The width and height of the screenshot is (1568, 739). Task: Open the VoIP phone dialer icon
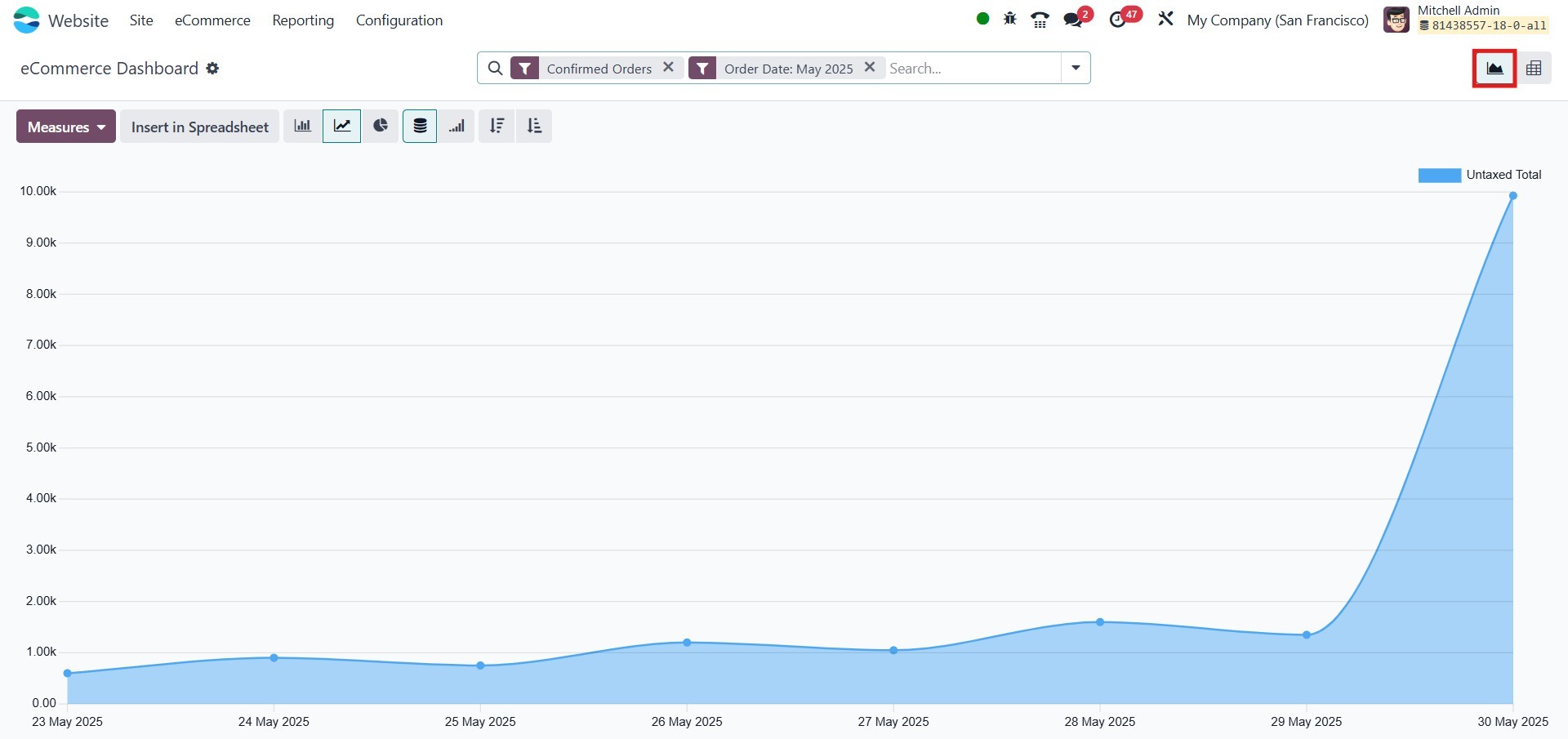pos(1040,20)
